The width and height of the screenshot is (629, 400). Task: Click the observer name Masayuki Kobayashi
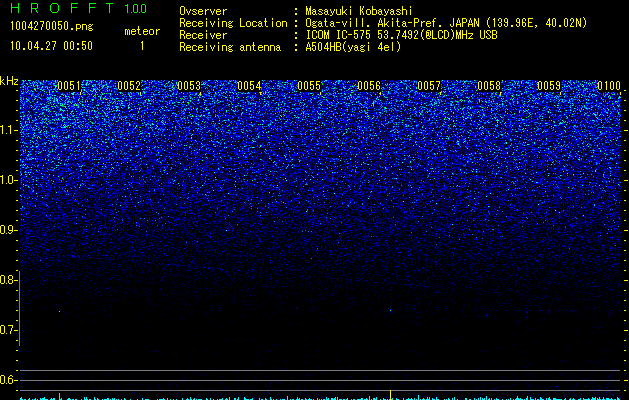click(x=359, y=11)
